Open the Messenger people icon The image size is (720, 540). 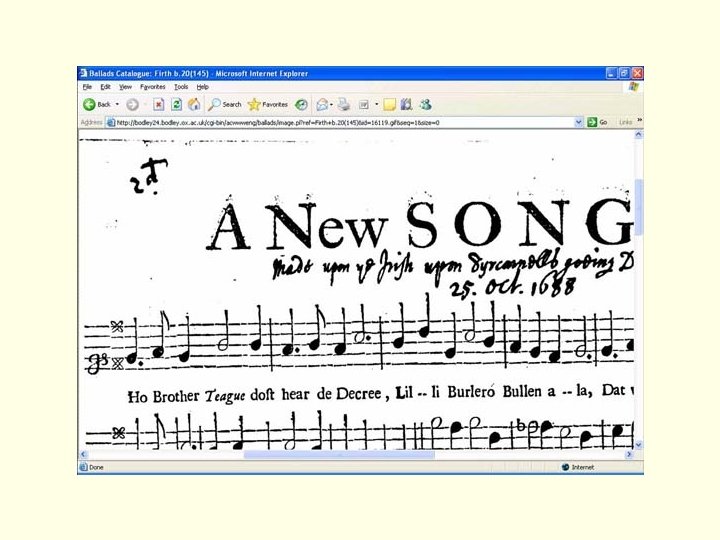coord(425,105)
